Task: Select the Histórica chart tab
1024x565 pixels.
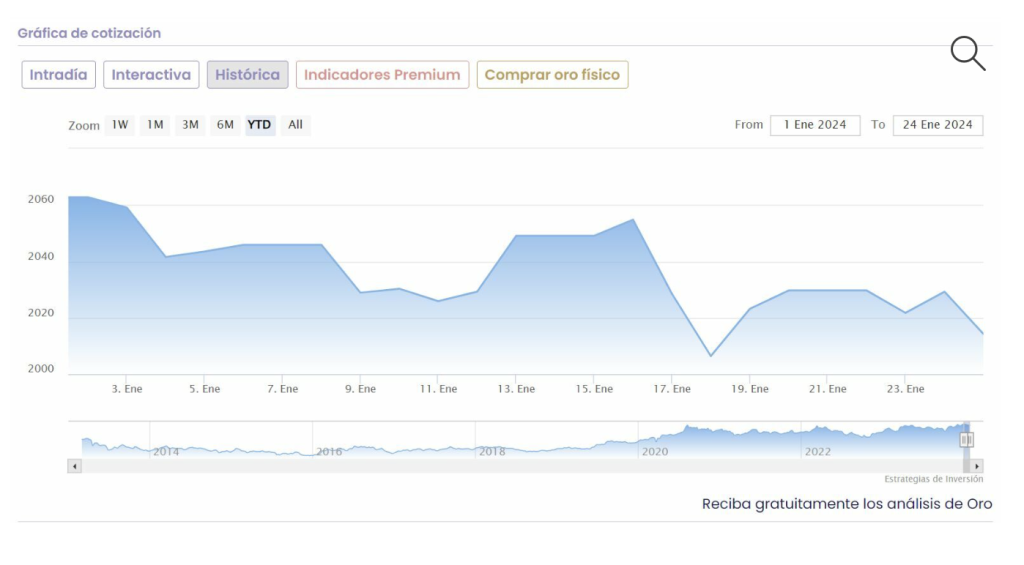Action: (247, 75)
